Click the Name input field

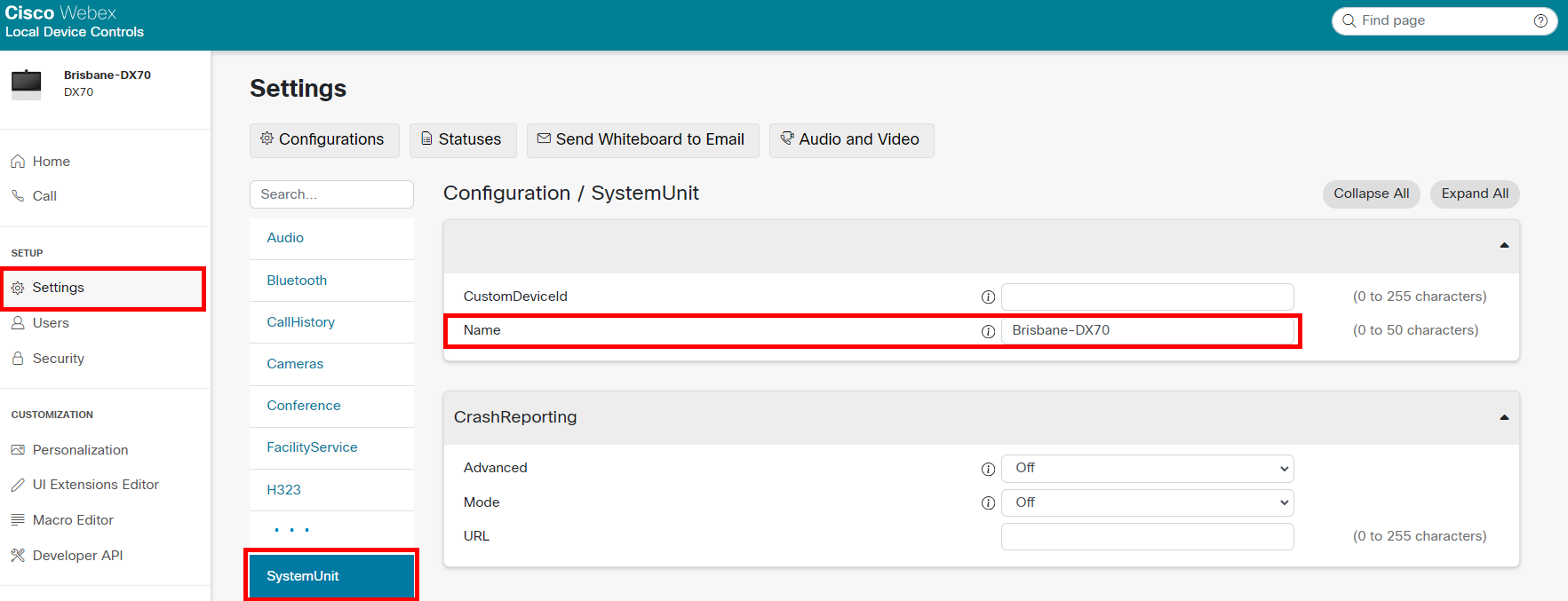(x=1147, y=330)
